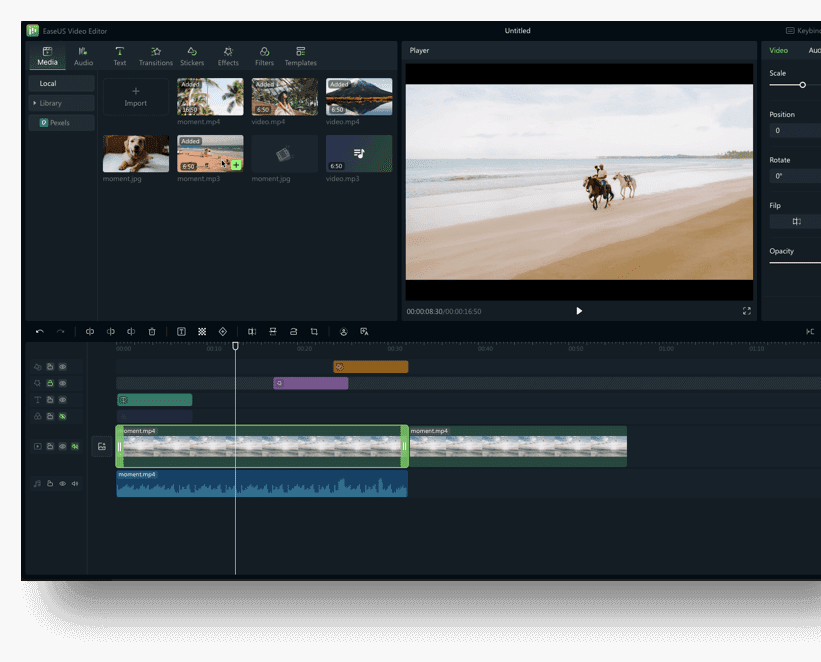The width and height of the screenshot is (821, 662).
Task: Expand the Library section
Action: point(62,103)
